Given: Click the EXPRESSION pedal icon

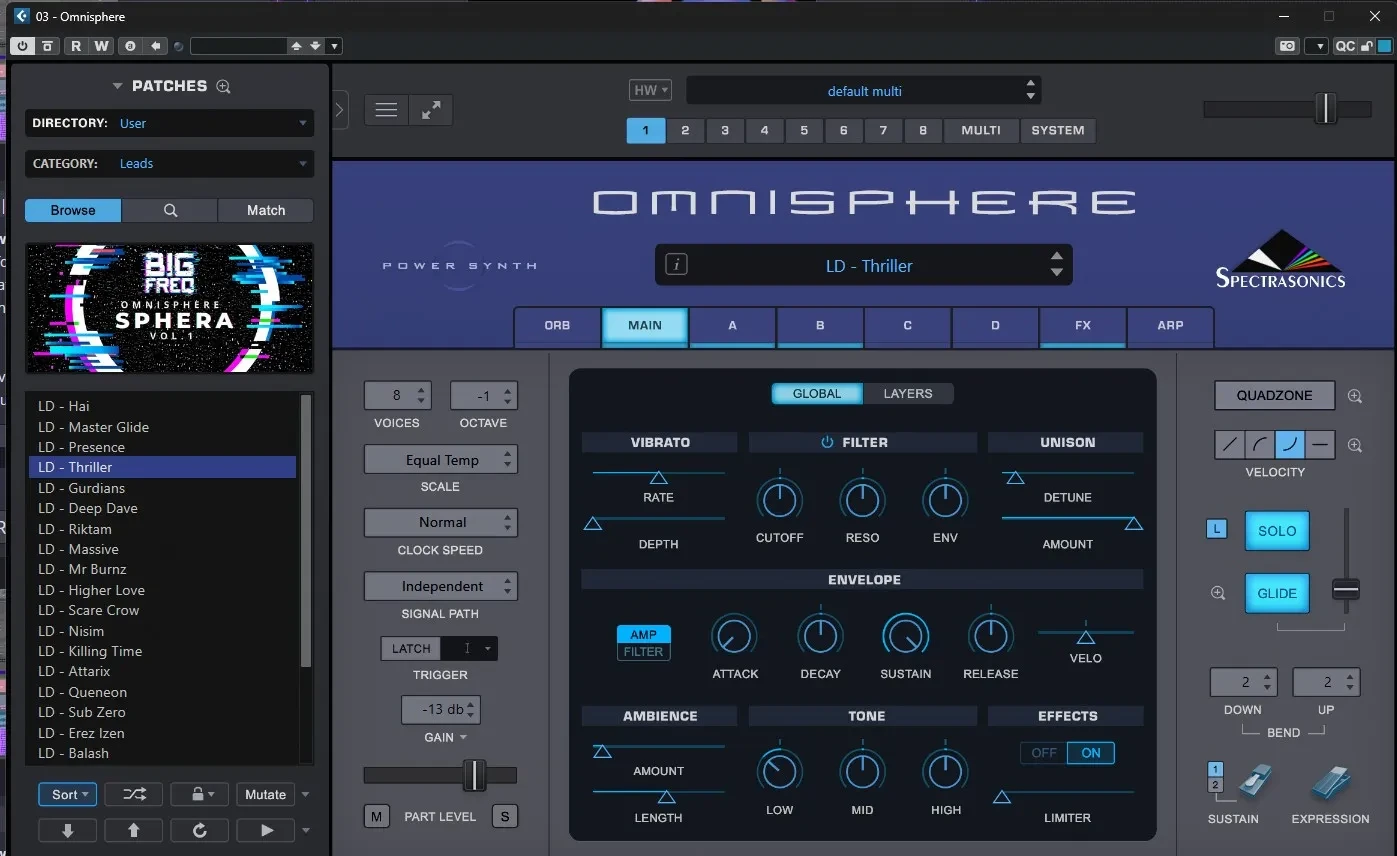Looking at the screenshot, I should 1332,784.
